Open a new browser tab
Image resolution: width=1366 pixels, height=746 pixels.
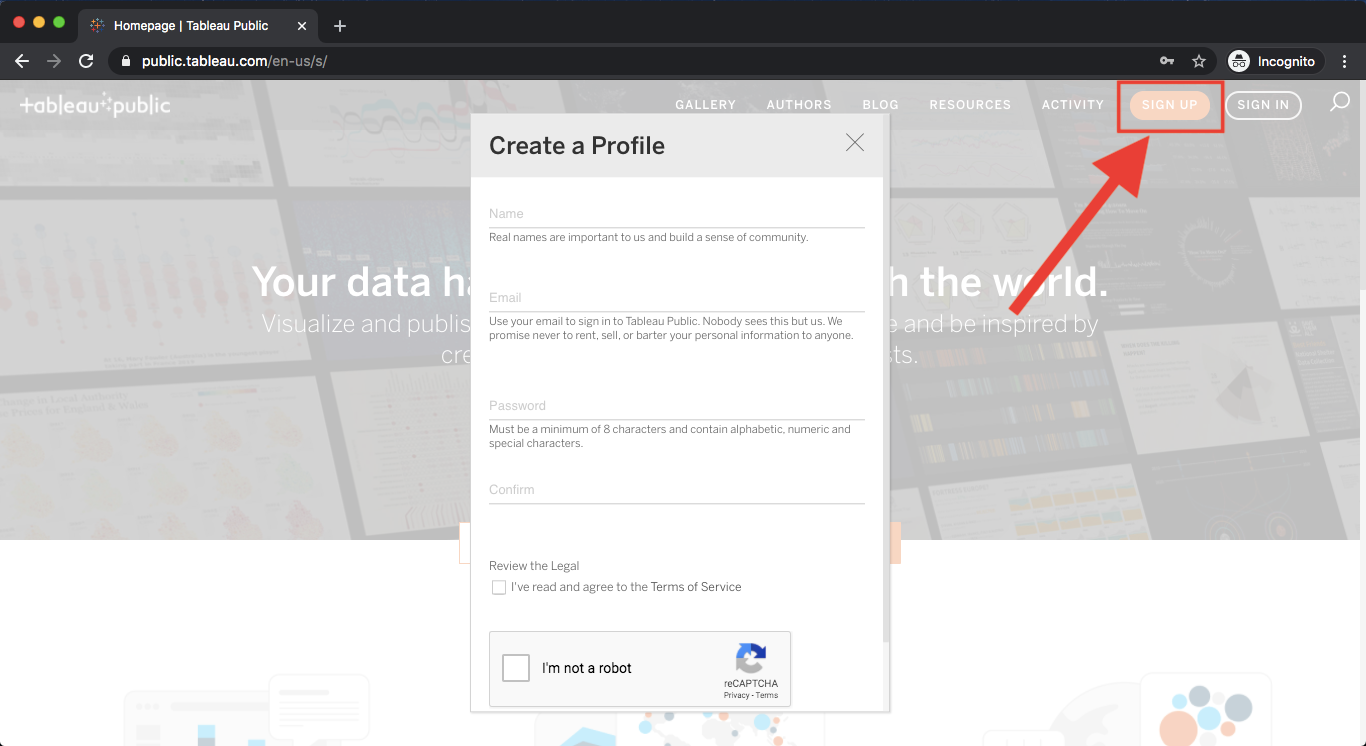[340, 26]
